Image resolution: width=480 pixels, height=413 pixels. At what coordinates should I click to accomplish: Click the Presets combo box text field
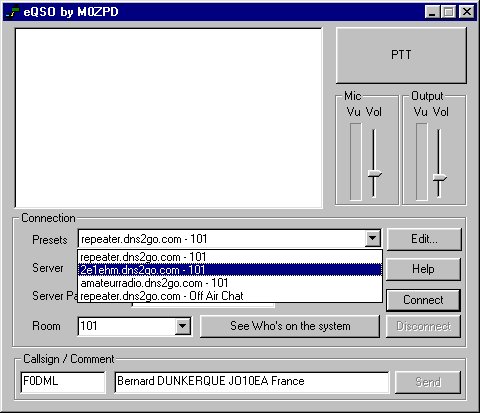222,239
